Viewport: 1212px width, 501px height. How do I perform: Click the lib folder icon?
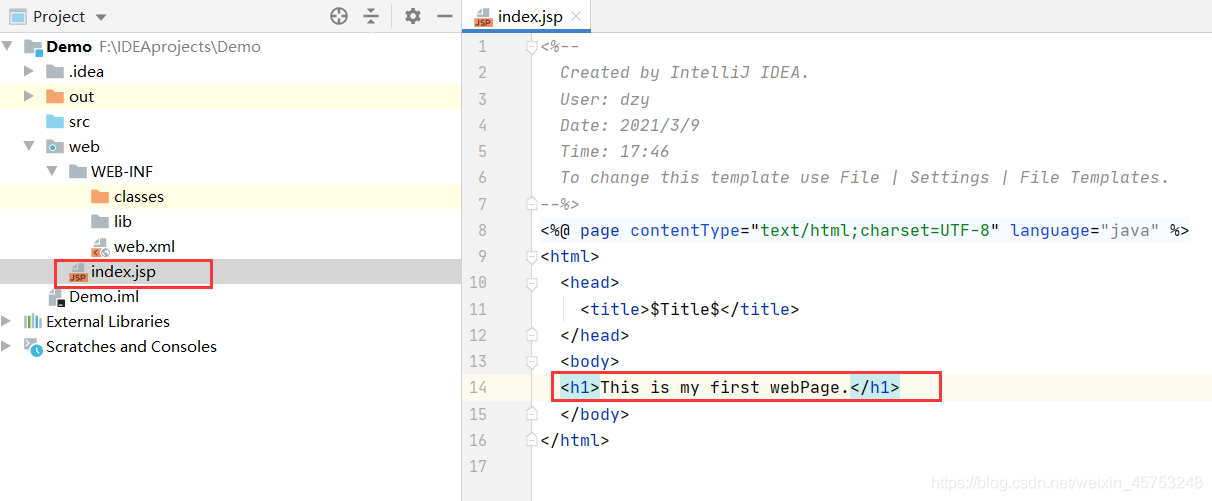[x=100, y=222]
